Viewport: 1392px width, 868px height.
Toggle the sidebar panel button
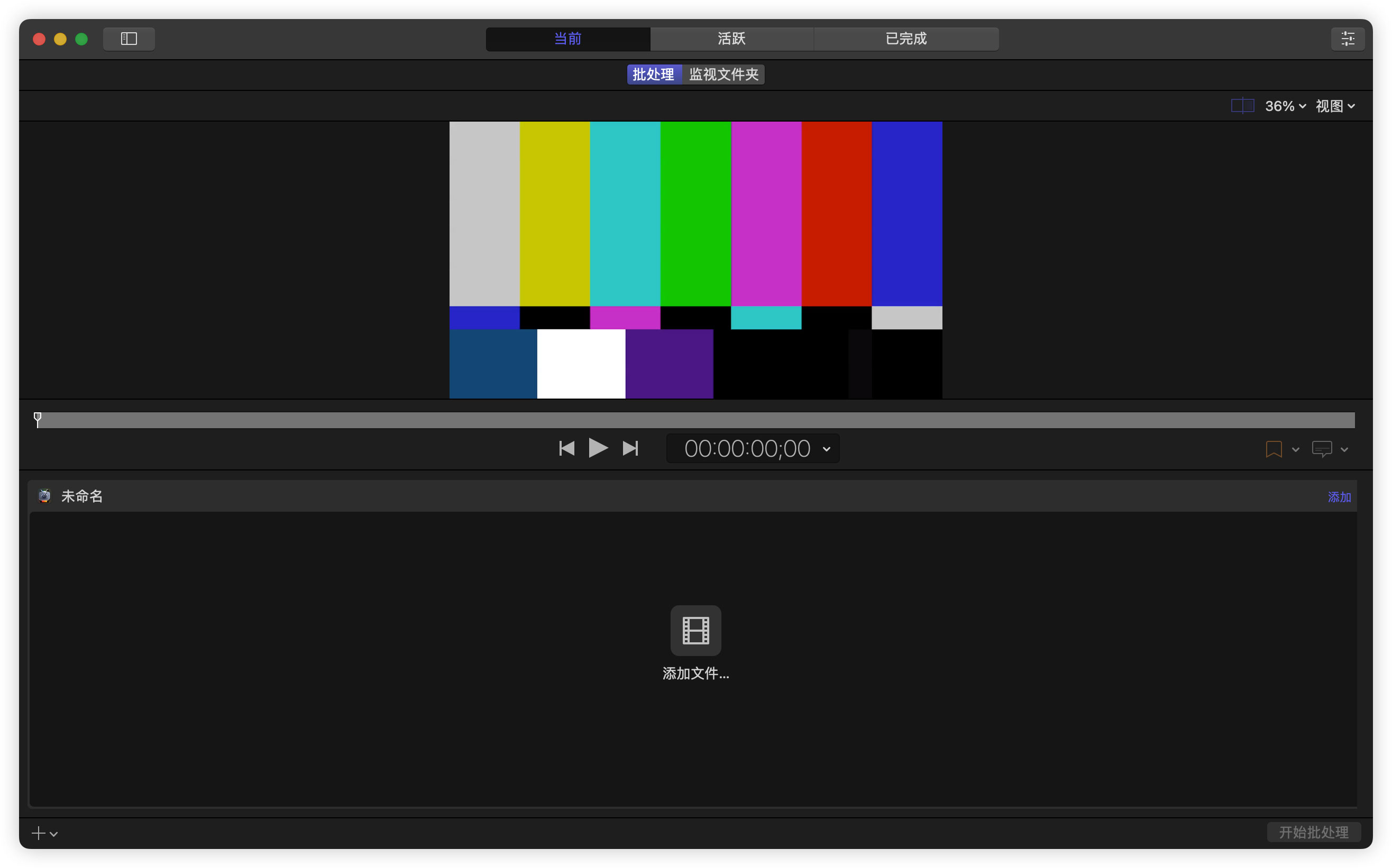coord(129,39)
